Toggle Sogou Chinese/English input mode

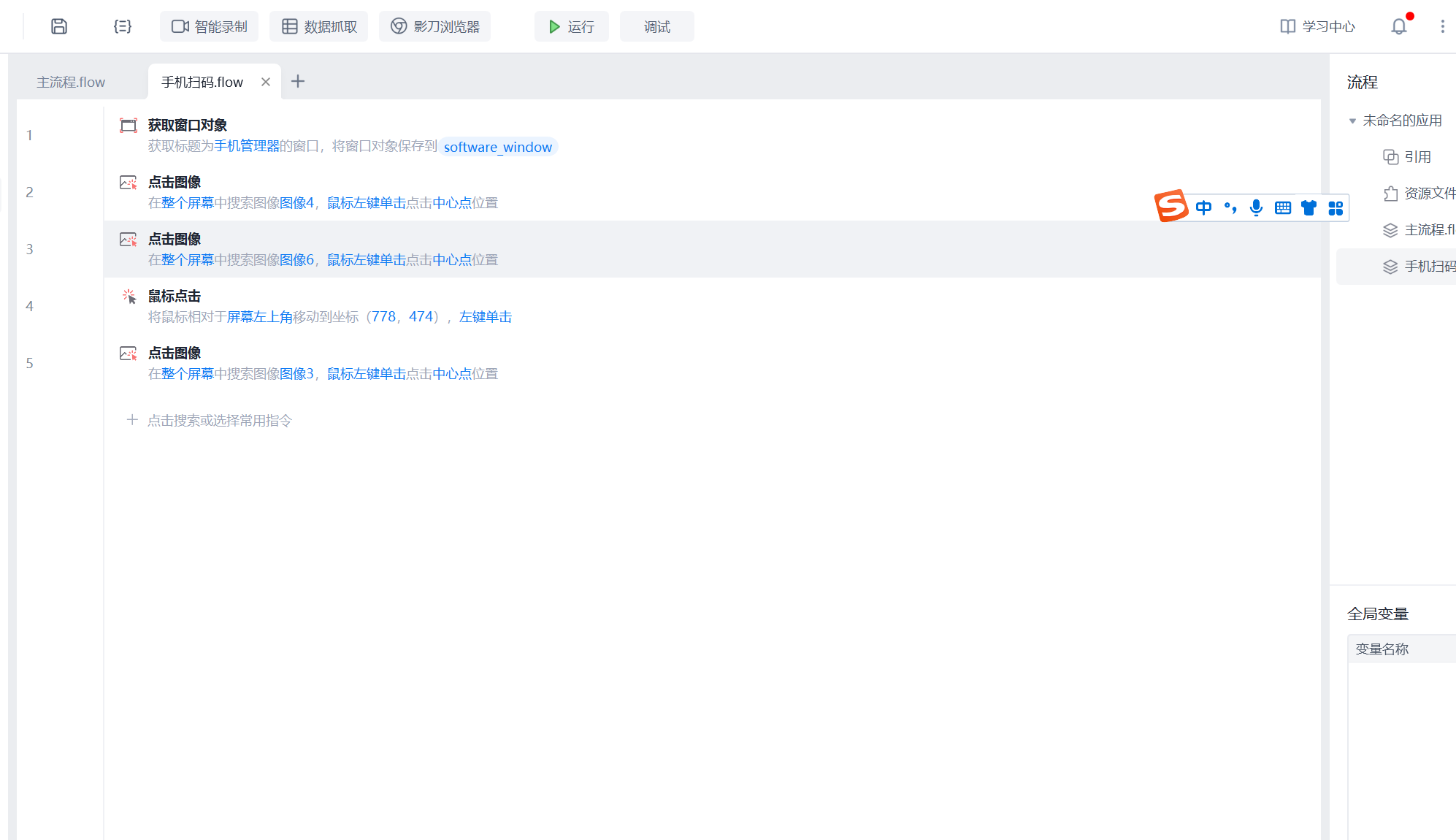tap(1203, 208)
